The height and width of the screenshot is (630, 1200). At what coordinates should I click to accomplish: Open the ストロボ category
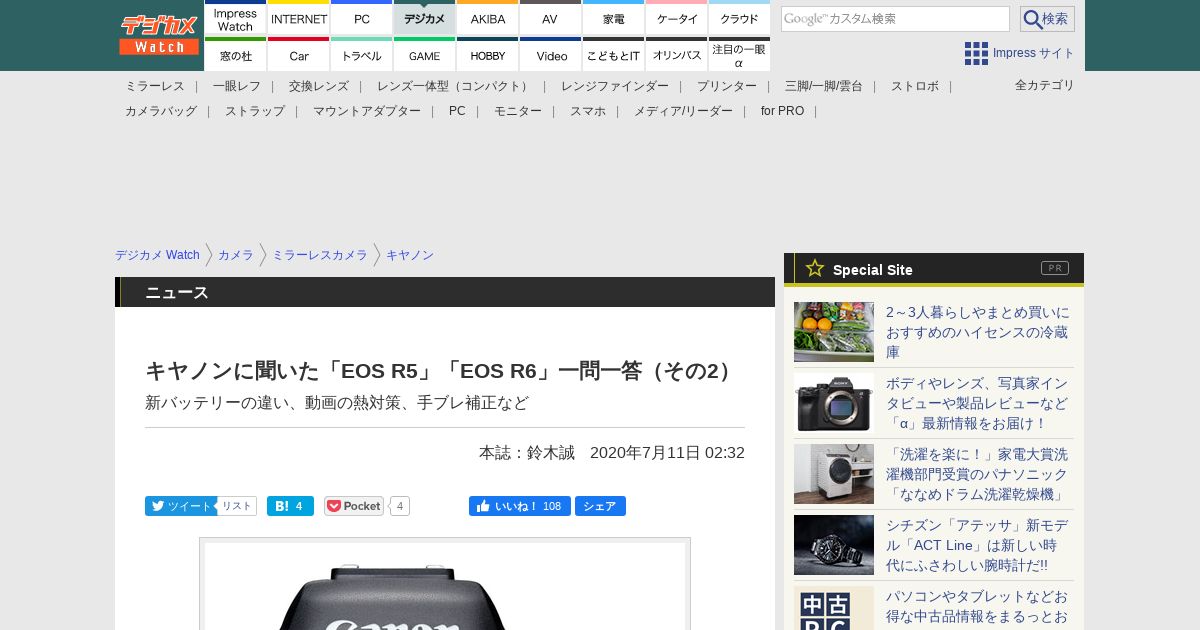click(x=915, y=86)
